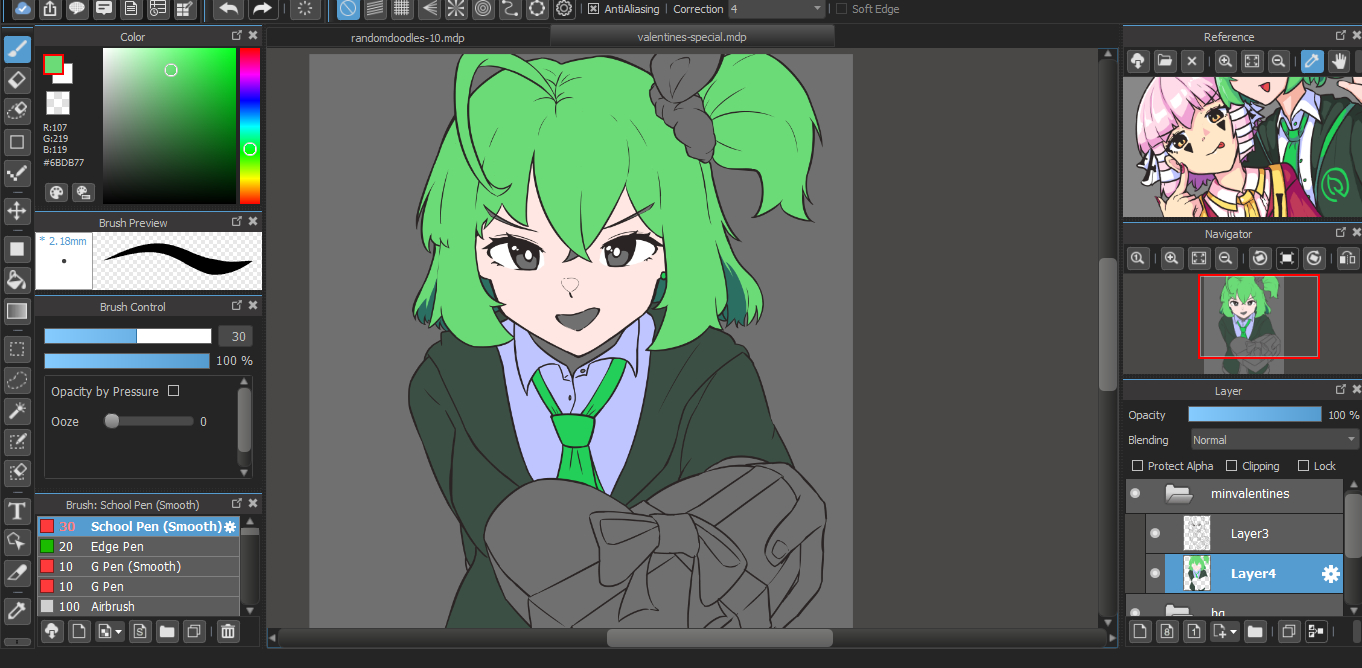Enable the radial snap guide icon
The height and width of the screenshot is (668, 1362).
455,9
